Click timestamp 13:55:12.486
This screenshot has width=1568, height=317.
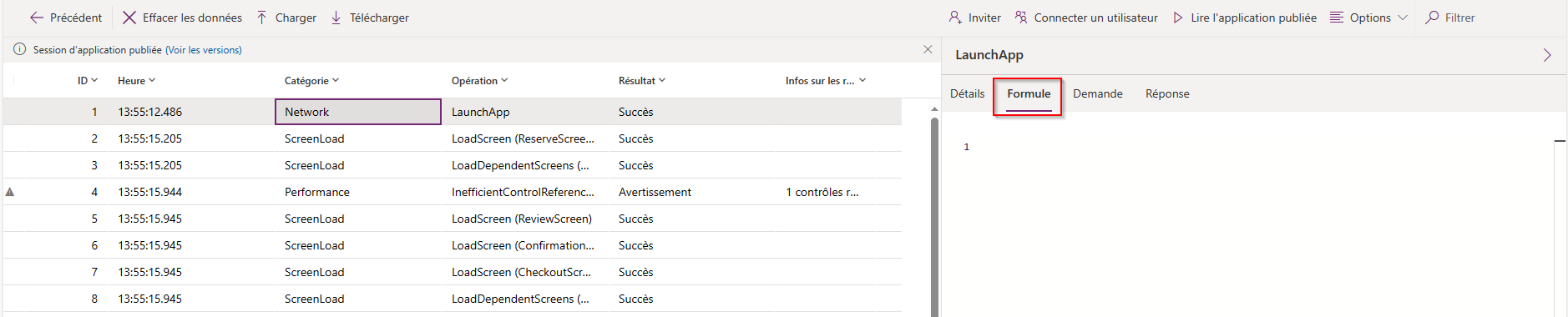click(149, 112)
